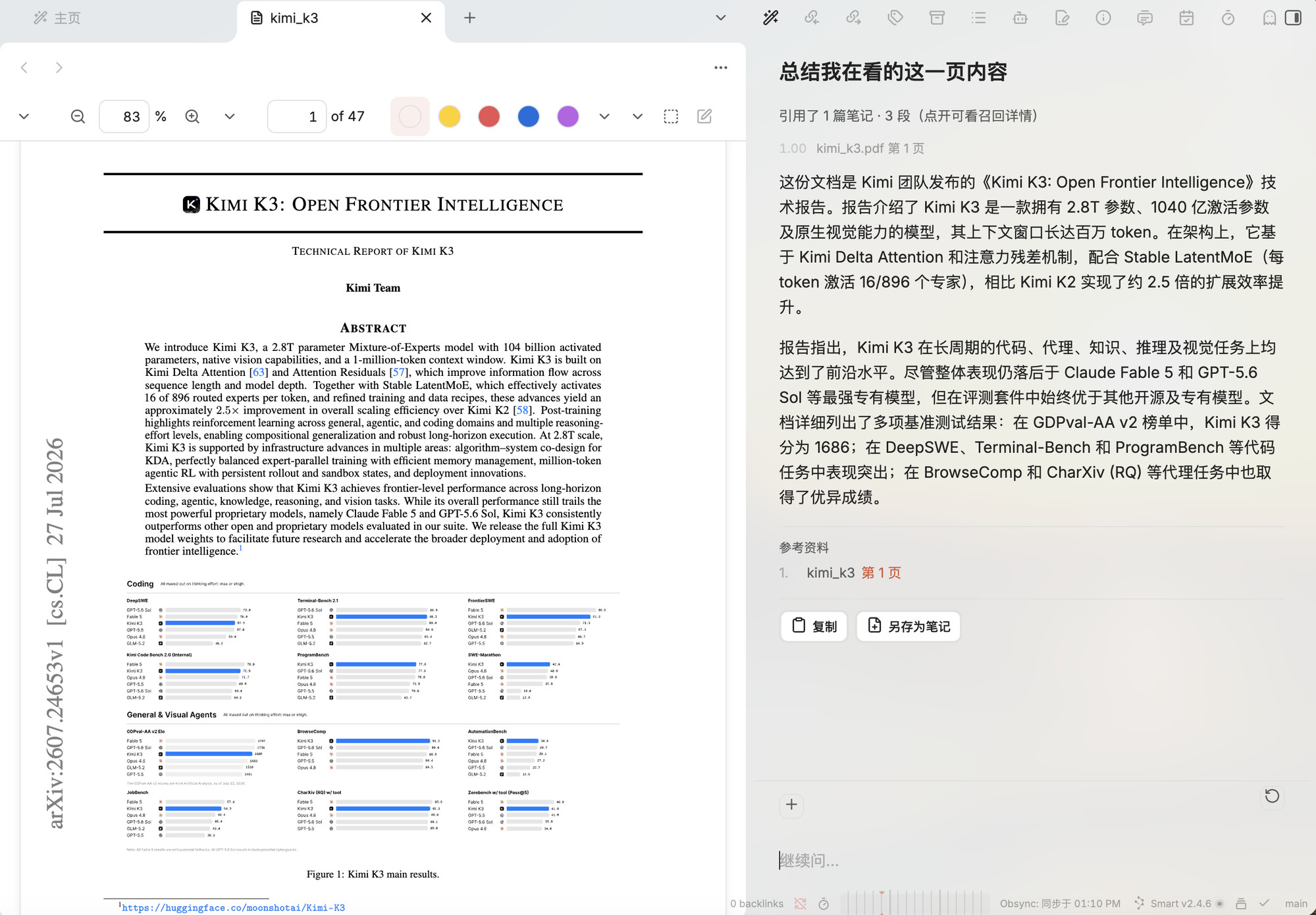Zoom out the PDF view
Viewport: 1316px width, 915px height.
click(78, 117)
